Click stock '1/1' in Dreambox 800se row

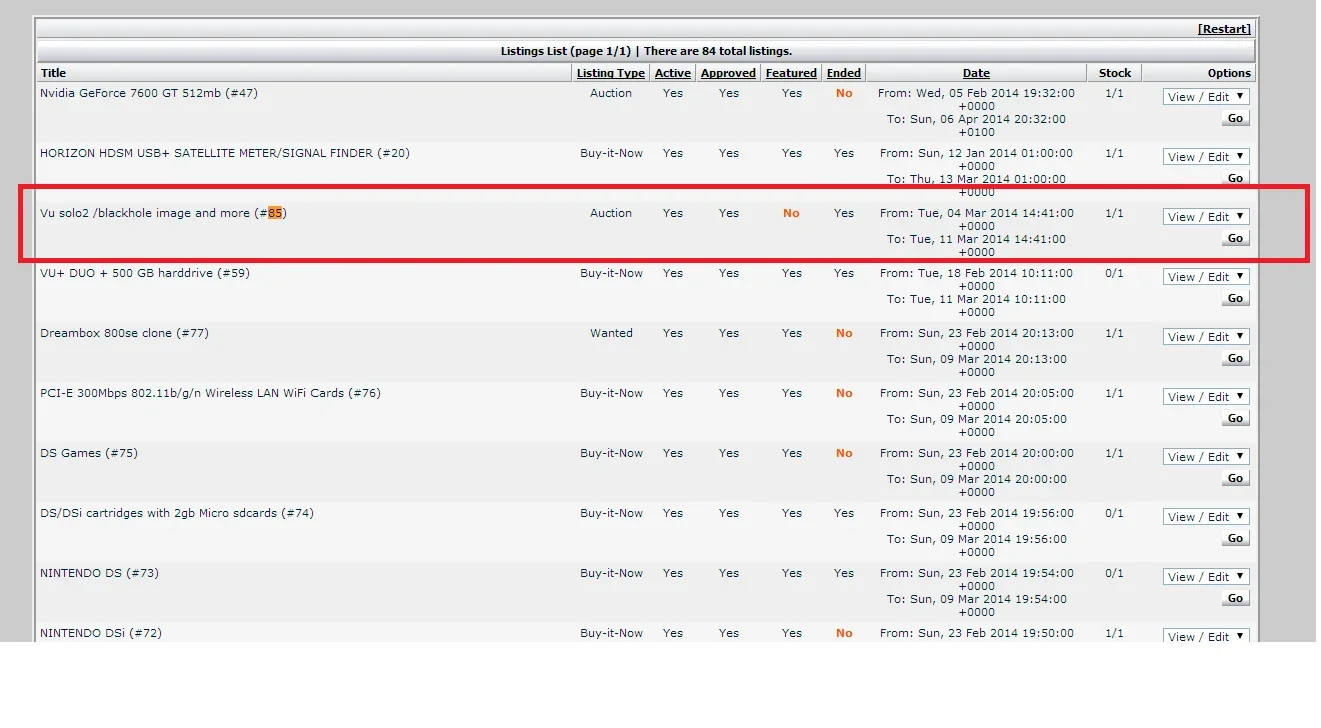(1114, 333)
